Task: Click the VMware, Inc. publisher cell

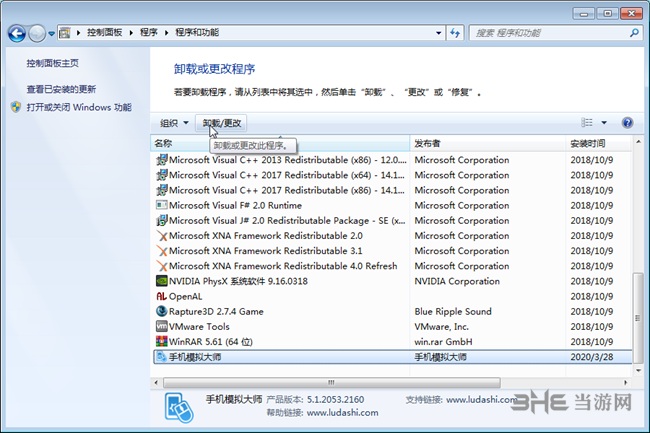Action: pyautogui.click(x=441, y=327)
